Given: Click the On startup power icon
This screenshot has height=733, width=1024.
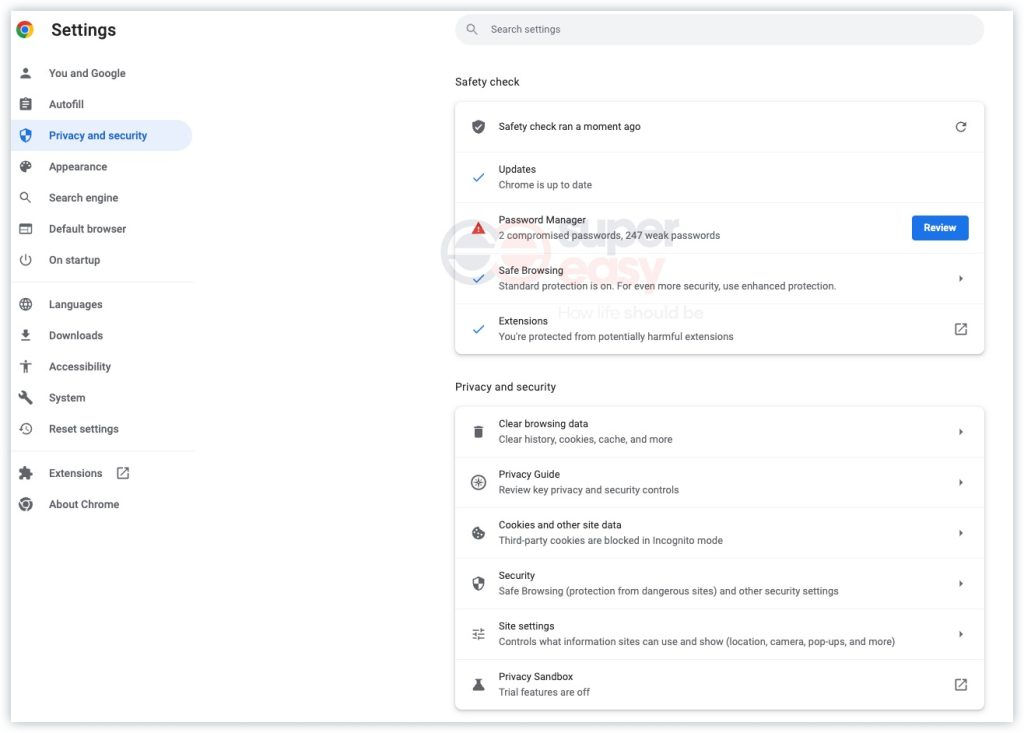Looking at the screenshot, I should [x=25, y=259].
